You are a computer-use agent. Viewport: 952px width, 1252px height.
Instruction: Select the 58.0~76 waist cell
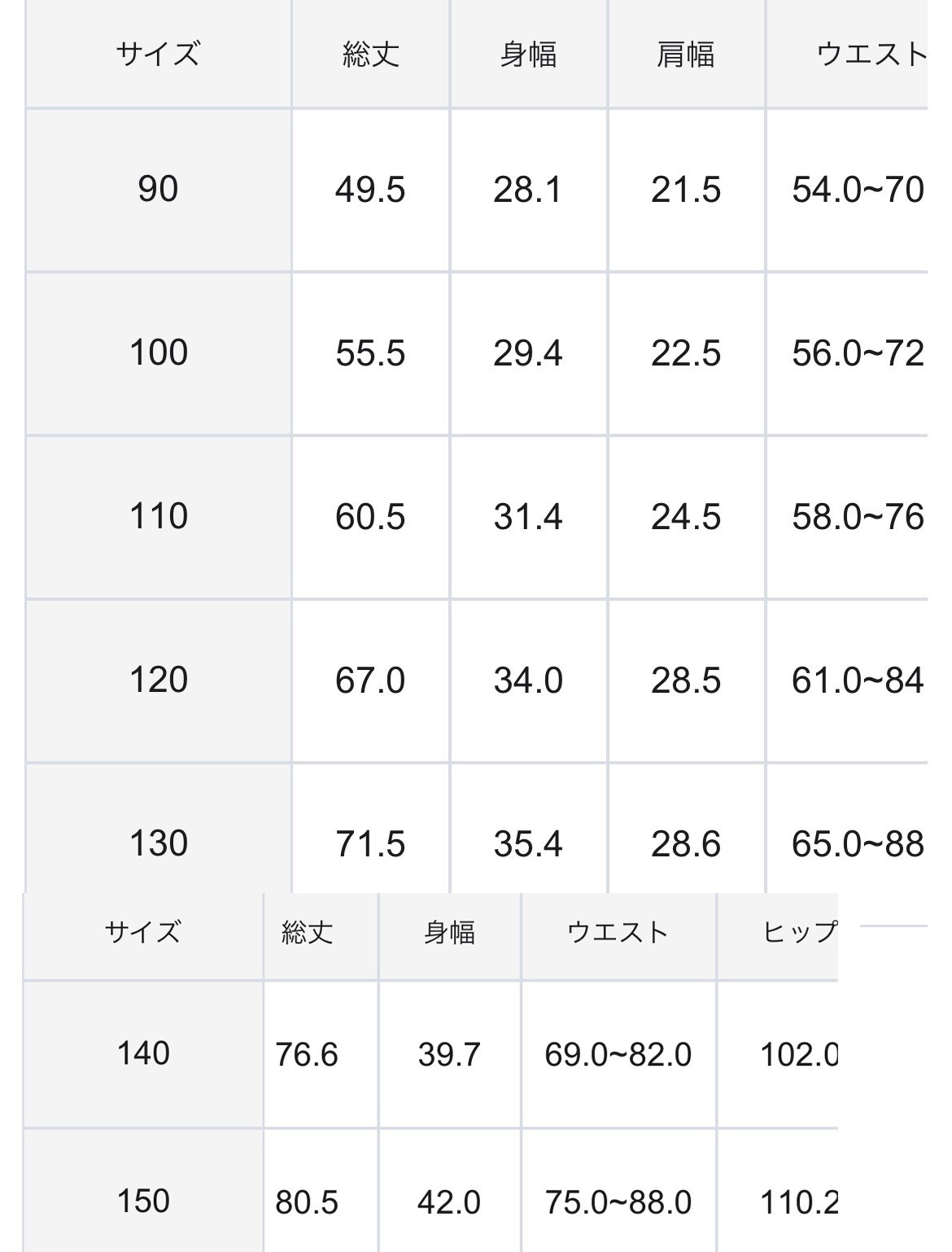point(858,517)
